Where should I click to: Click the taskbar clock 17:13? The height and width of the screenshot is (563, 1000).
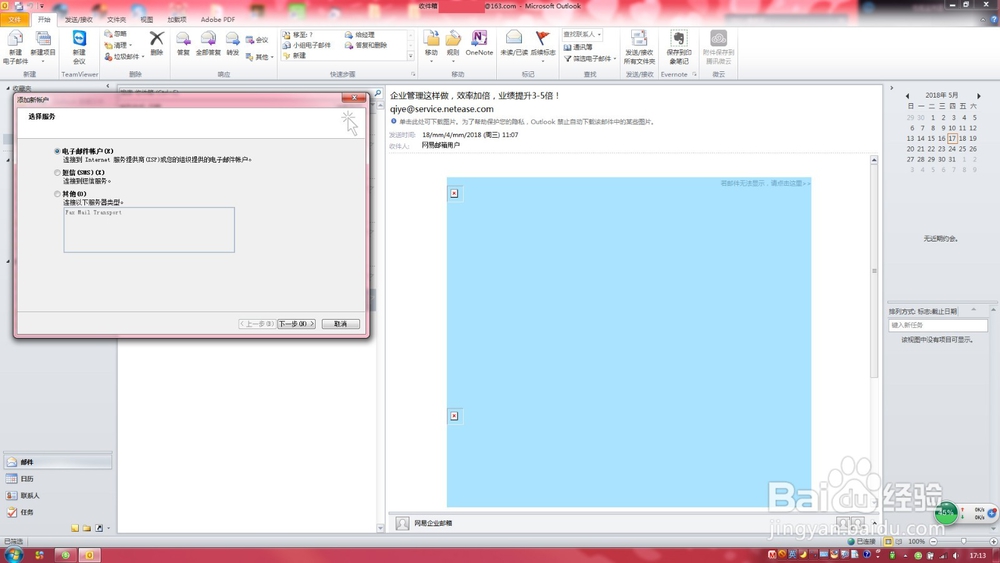coord(977,555)
